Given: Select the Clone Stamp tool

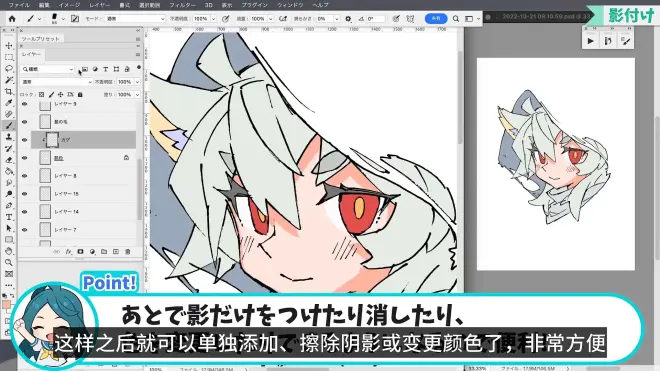Looking at the screenshot, I should tap(9, 137).
